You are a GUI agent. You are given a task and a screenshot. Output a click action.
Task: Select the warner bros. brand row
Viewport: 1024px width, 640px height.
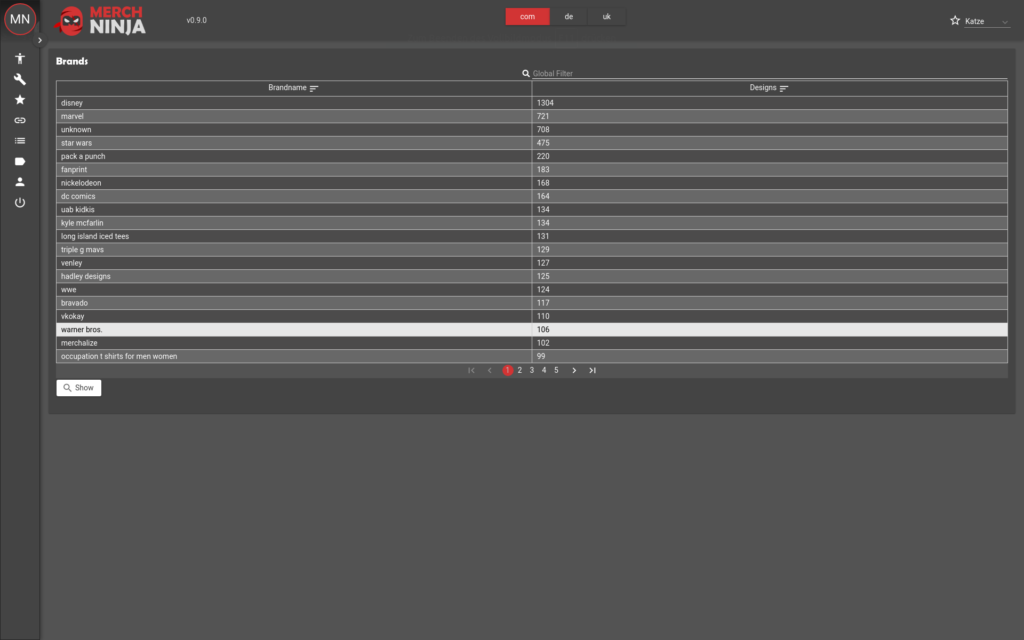[532, 330]
